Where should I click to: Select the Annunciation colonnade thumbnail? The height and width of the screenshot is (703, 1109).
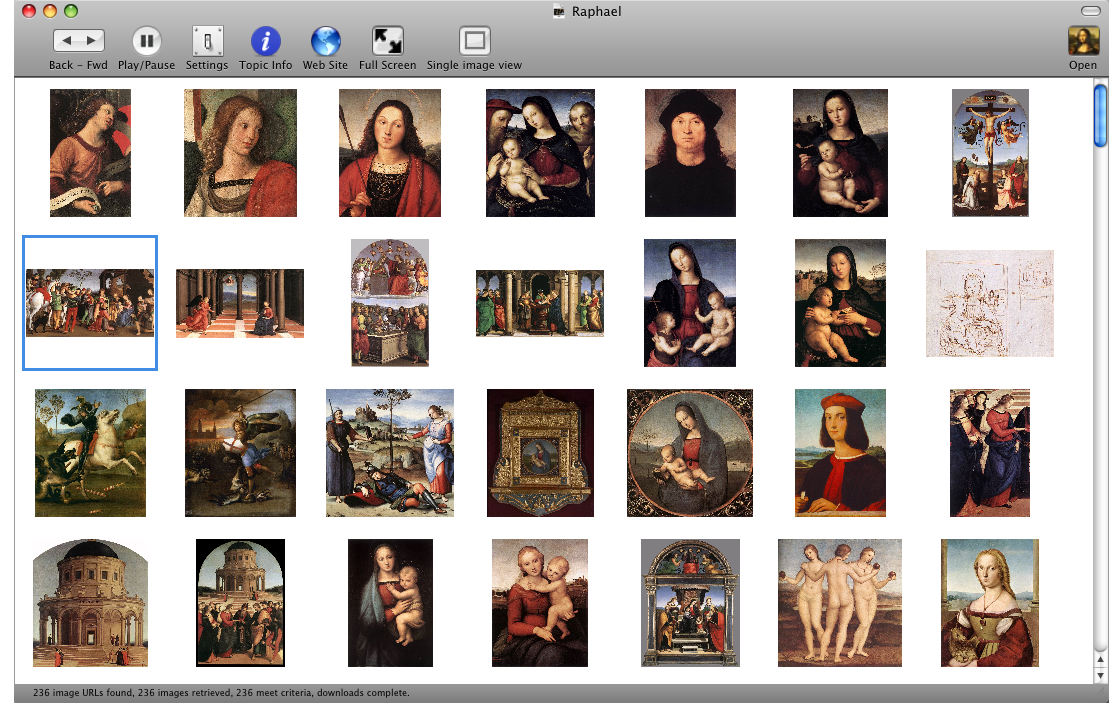pos(240,303)
